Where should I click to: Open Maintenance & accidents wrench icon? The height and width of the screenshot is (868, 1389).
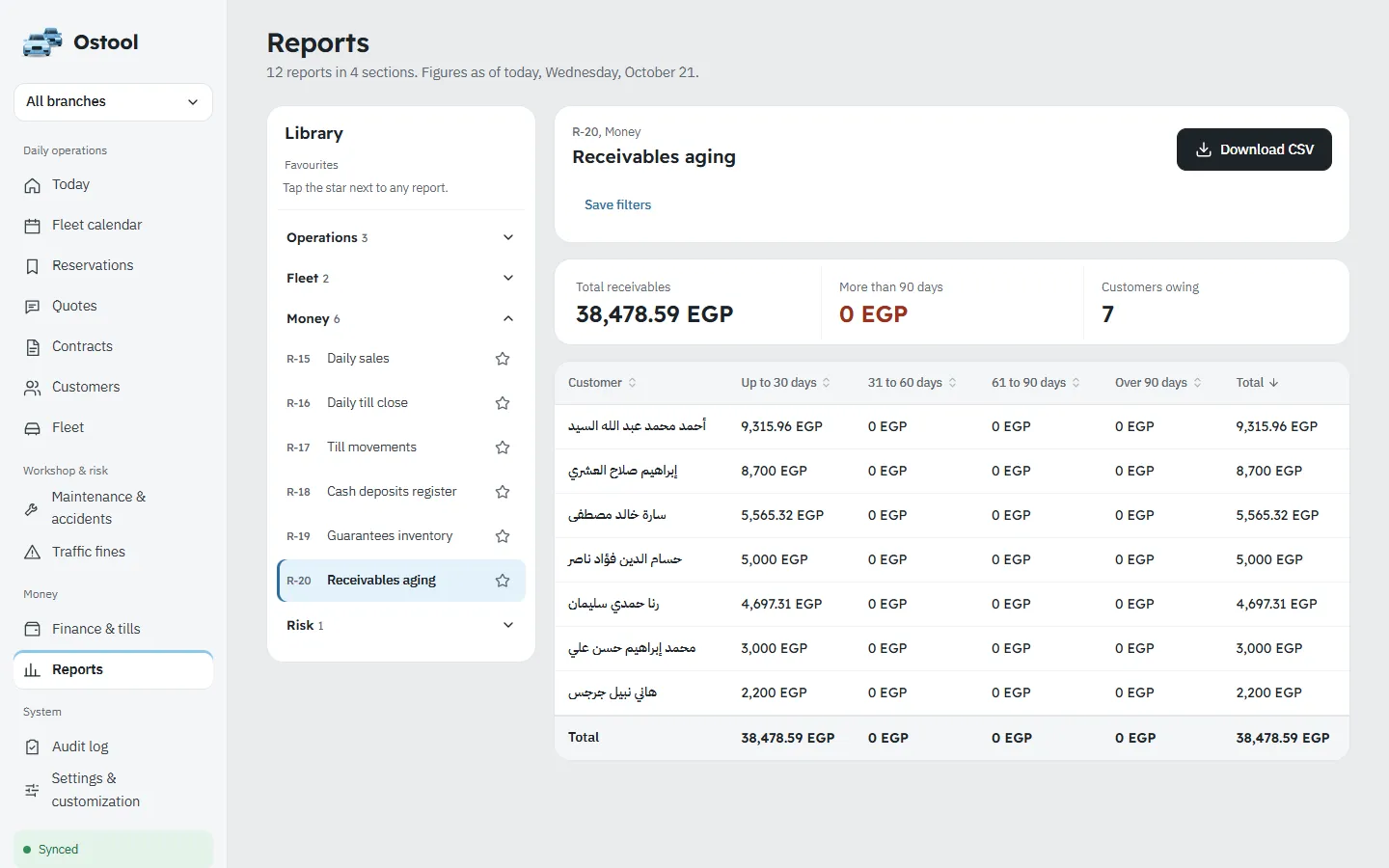pyautogui.click(x=32, y=508)
